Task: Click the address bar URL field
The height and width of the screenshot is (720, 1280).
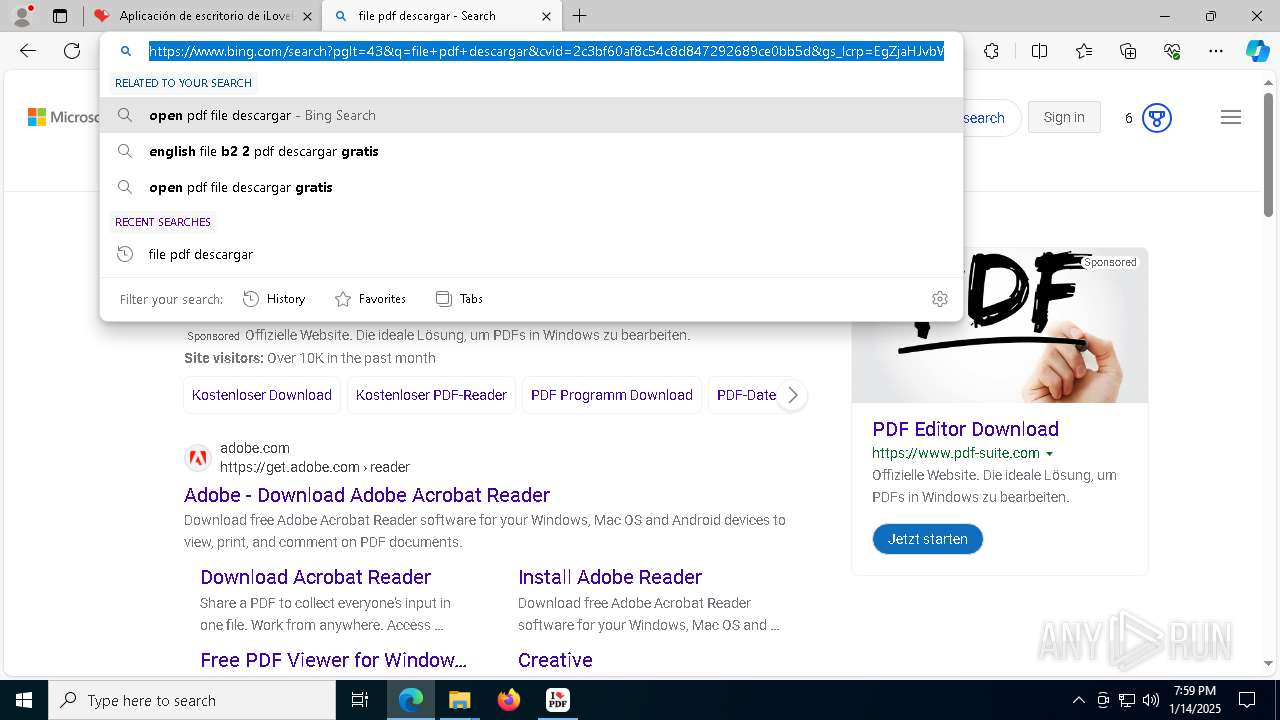Action: (x=546, y=51)
